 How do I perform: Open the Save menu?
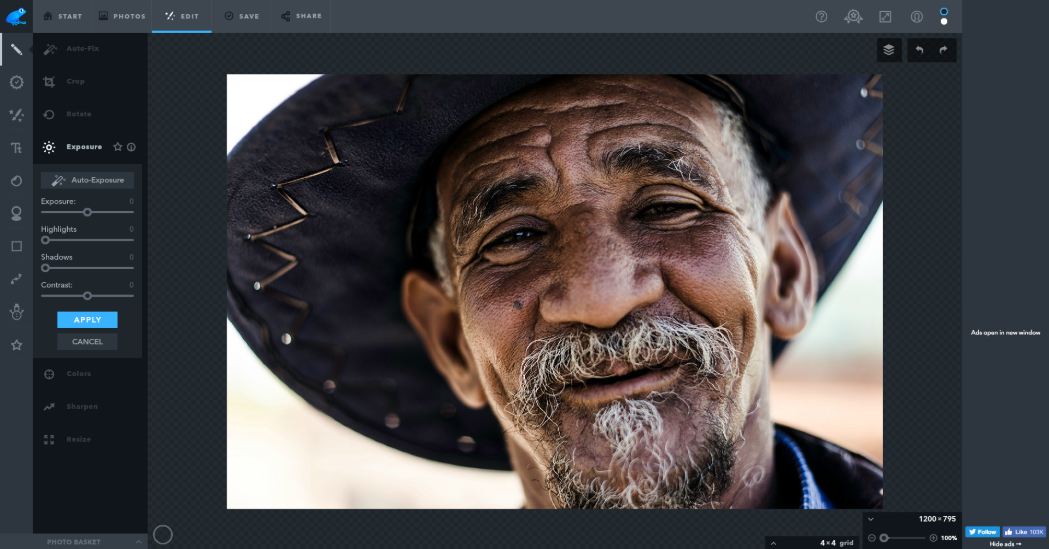coord(241,17)
